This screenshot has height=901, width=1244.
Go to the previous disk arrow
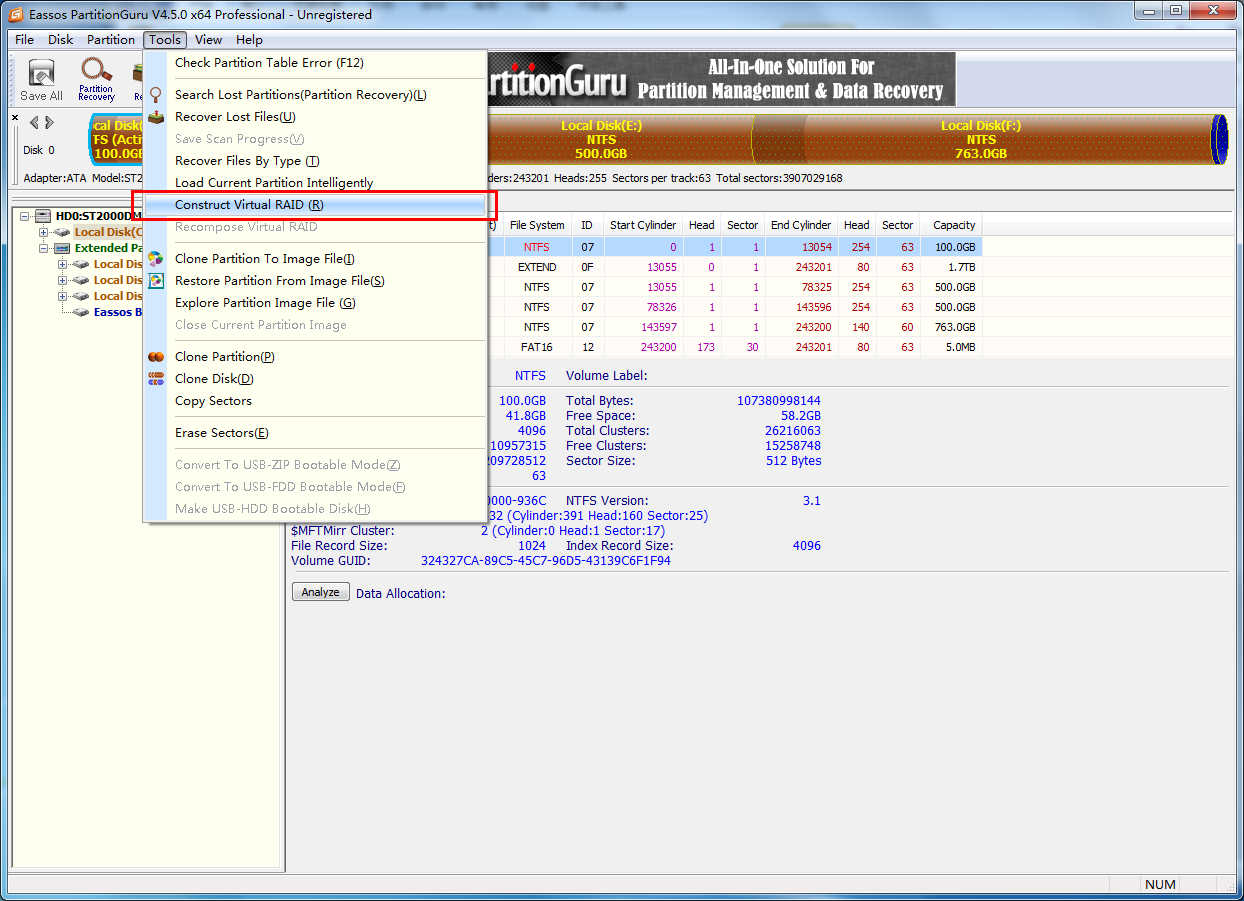point(34,123)
